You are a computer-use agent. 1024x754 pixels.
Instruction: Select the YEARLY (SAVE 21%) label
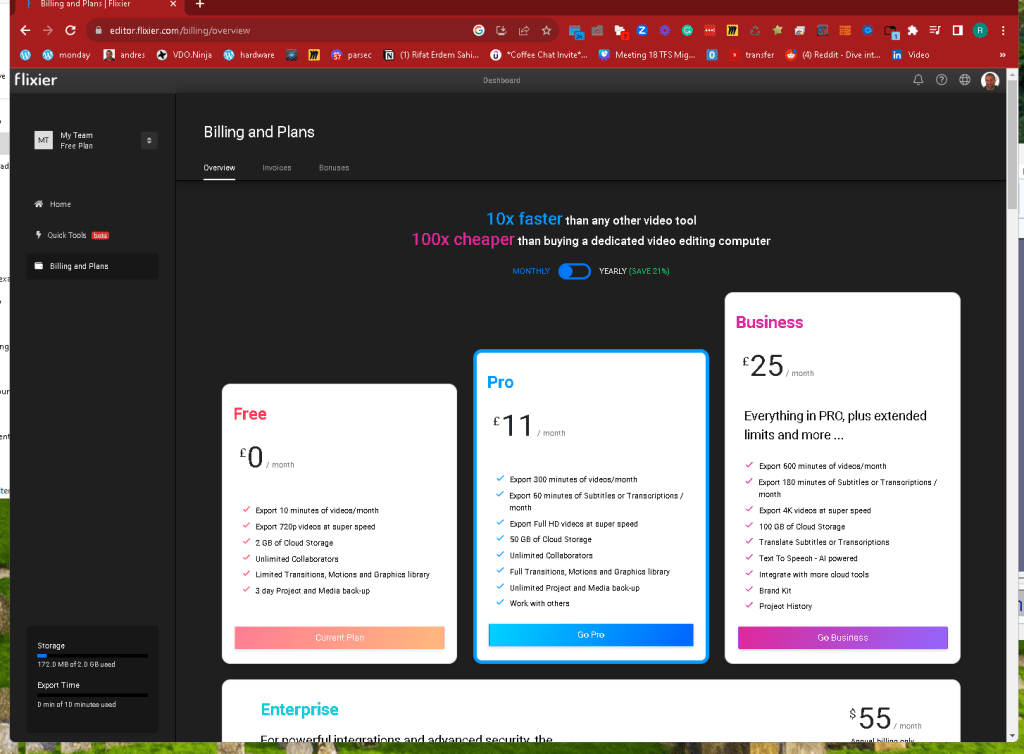coord(634,271)
